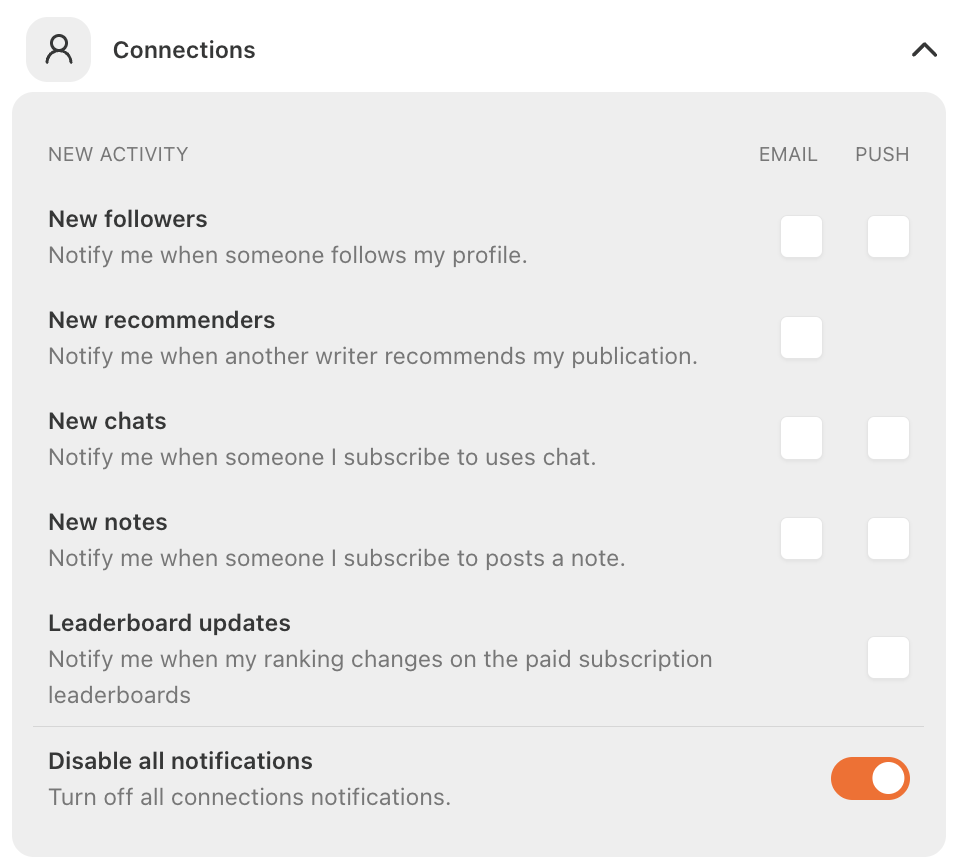This screenshot has height=866, width=962.
Task: Click the EMAIL column header
Action: click(x=788, y=155)
